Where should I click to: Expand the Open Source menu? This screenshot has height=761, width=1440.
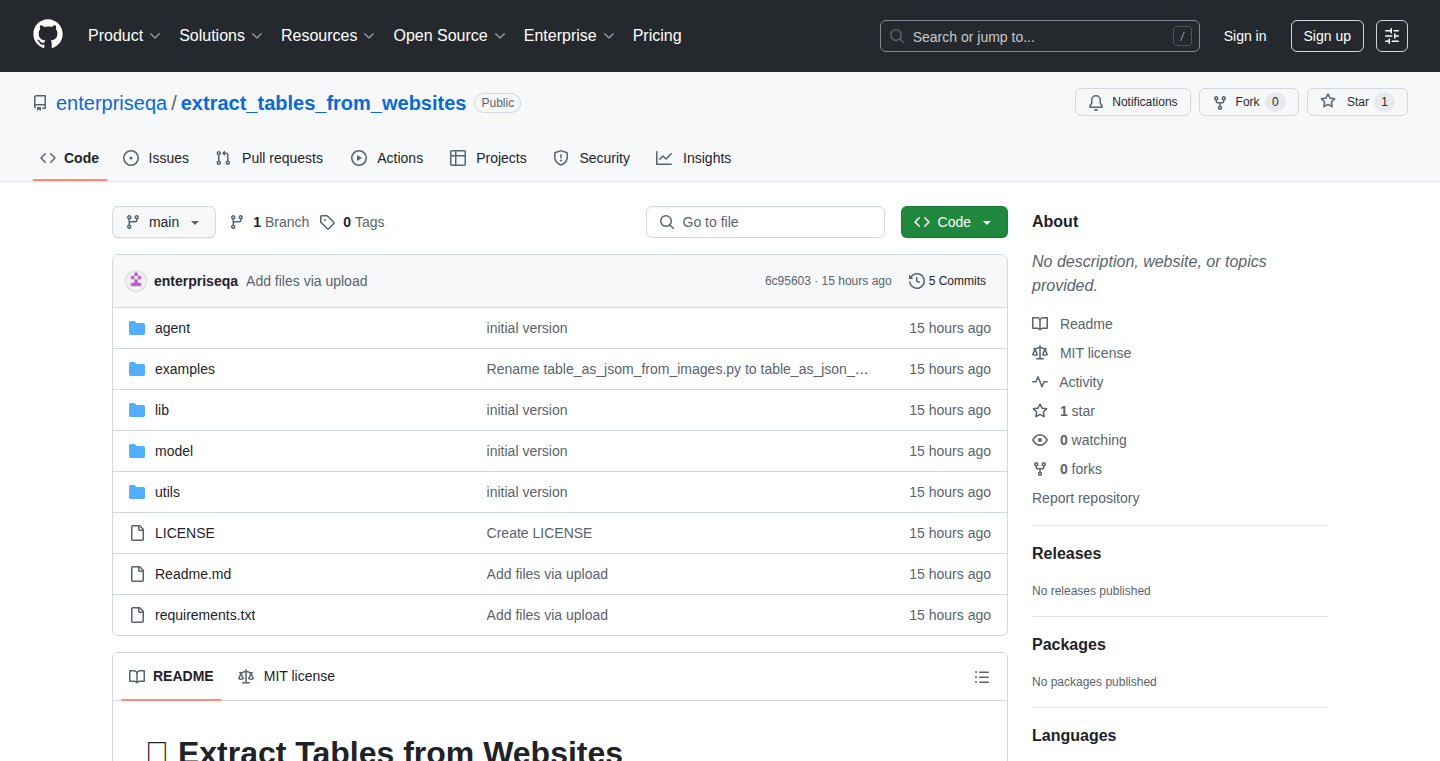[449, 35]
